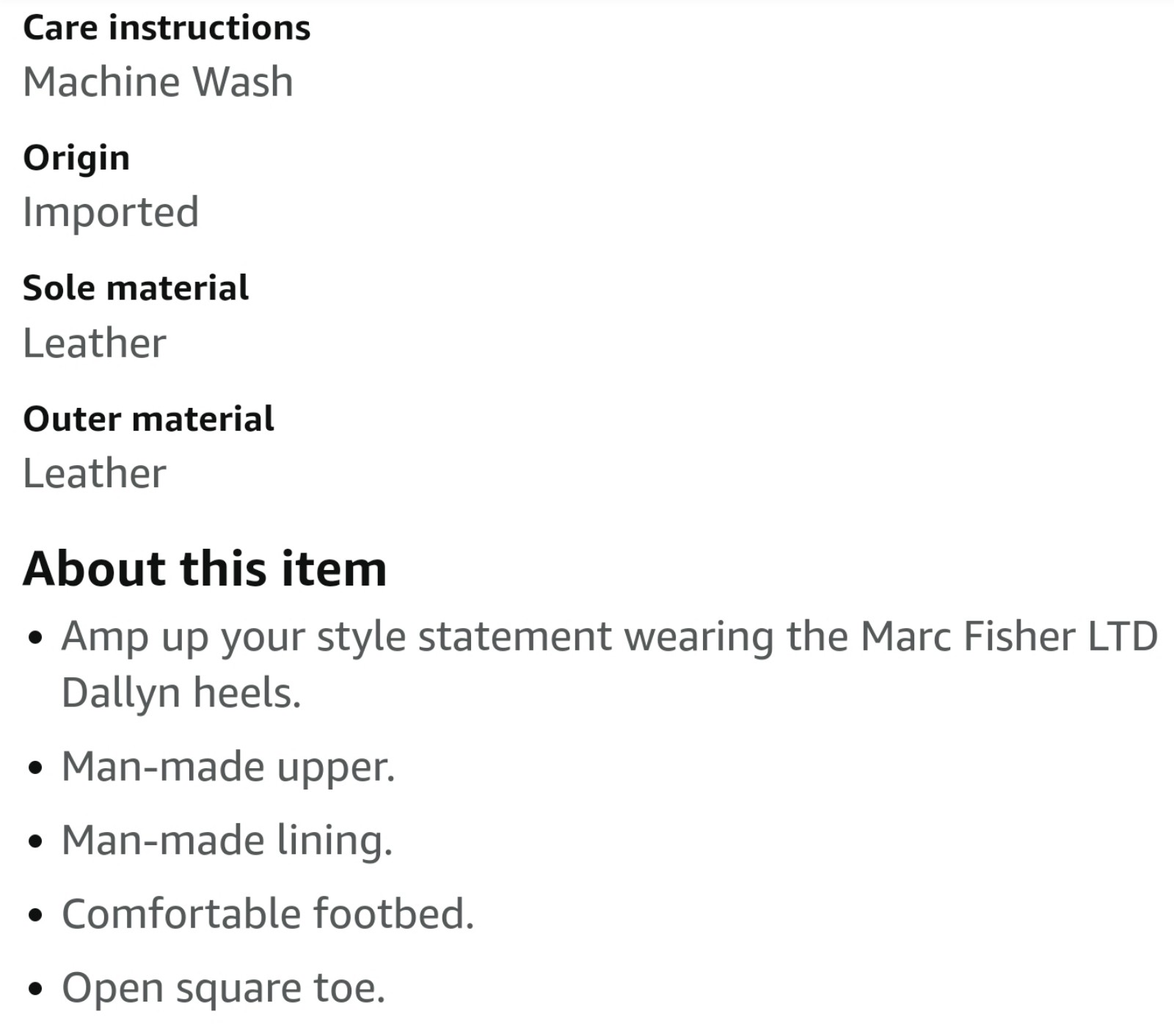Click the Marc Fisher LTD brand name
This screenshot has height=1036, width=1174.
[x=1009, y=636]
